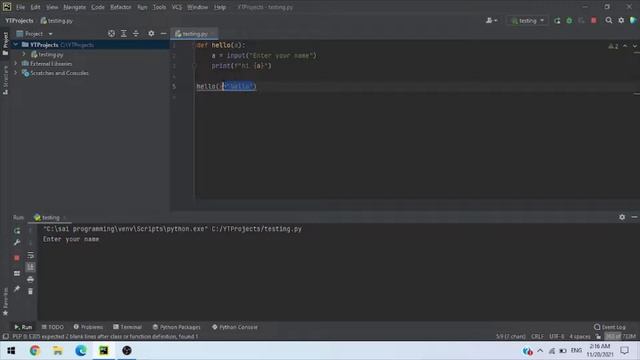Expand External Libraries node

pos(16,64)
